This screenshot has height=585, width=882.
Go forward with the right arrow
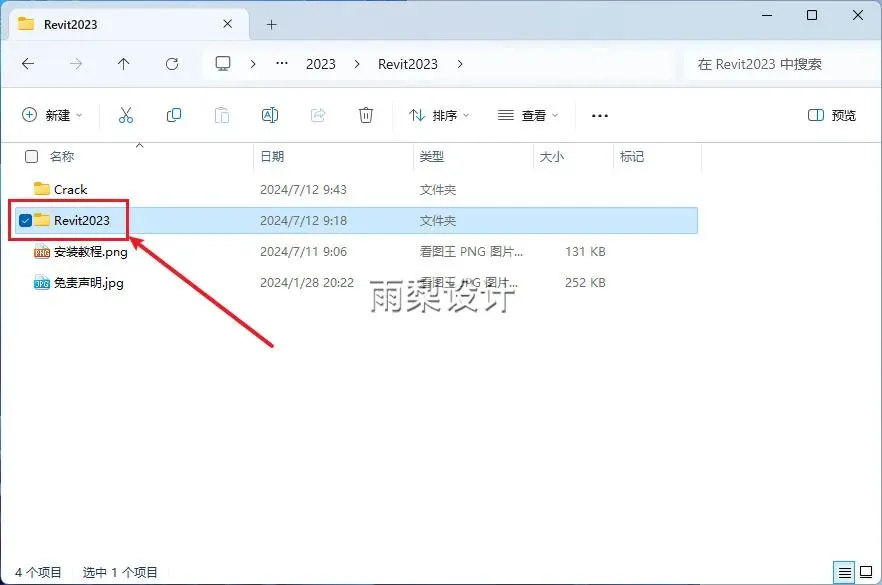click(76, 64)
